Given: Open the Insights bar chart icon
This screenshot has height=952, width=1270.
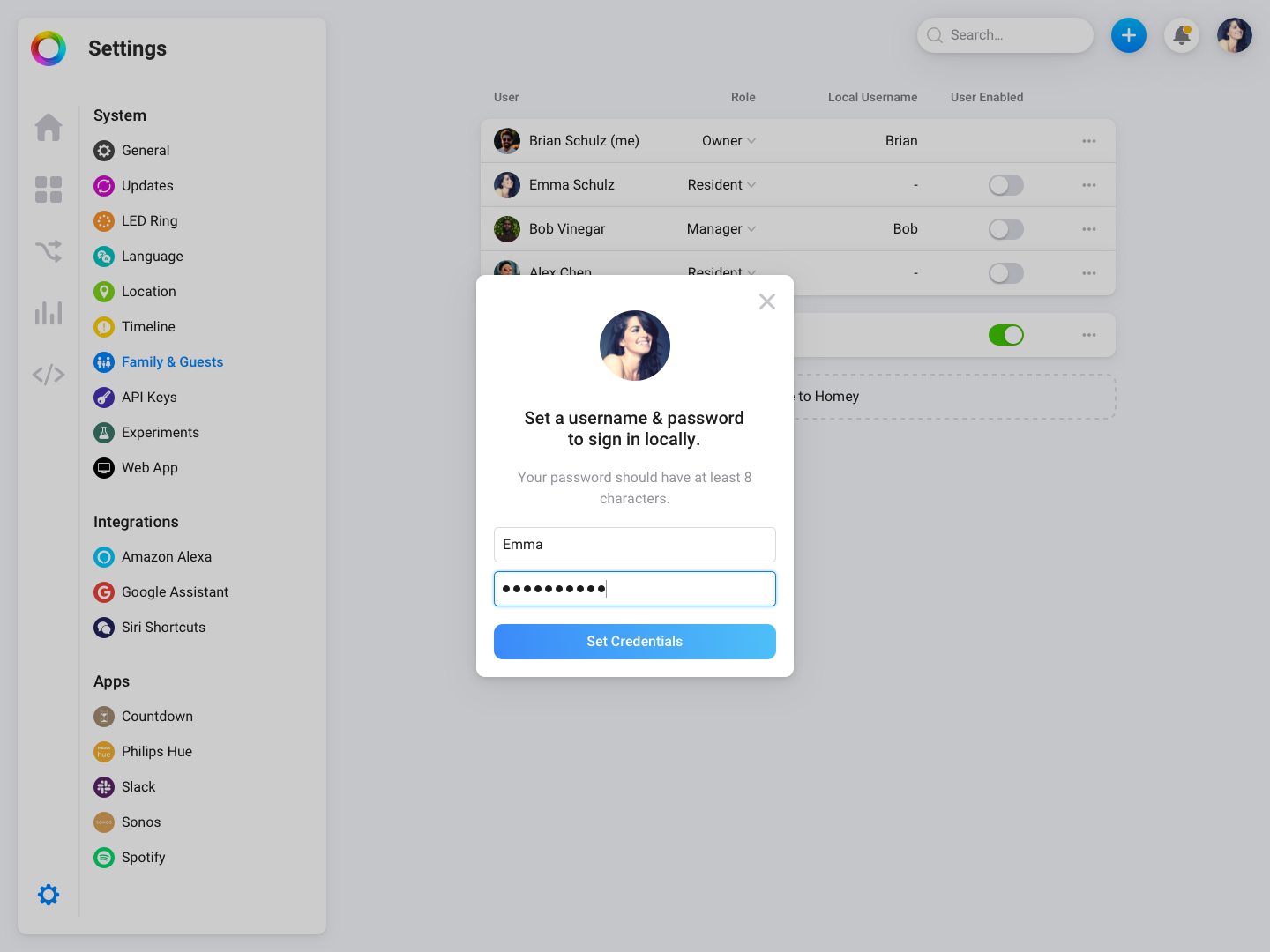Looking at the screenshot, I should (49, 313).
